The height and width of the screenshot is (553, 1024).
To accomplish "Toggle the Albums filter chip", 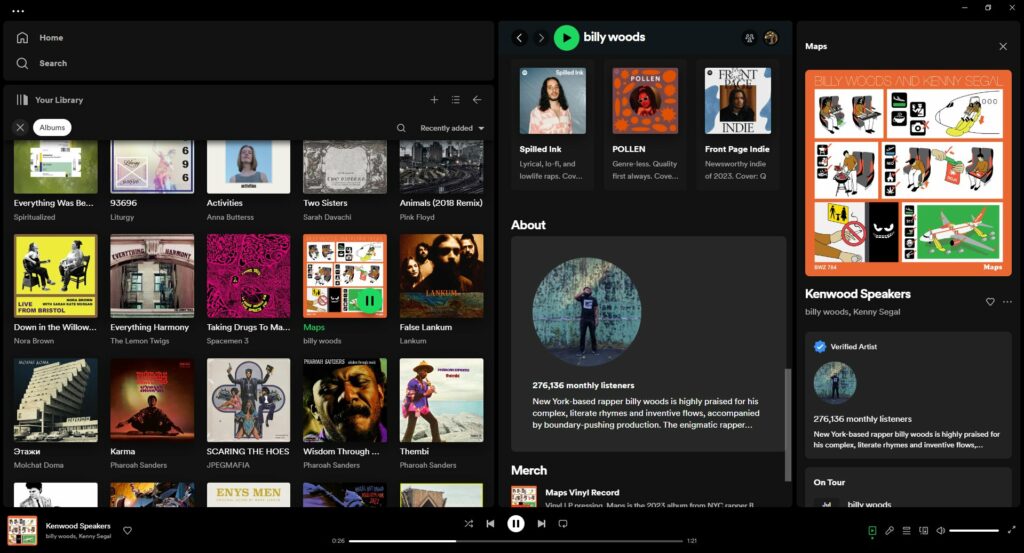I will coord(52,127).
